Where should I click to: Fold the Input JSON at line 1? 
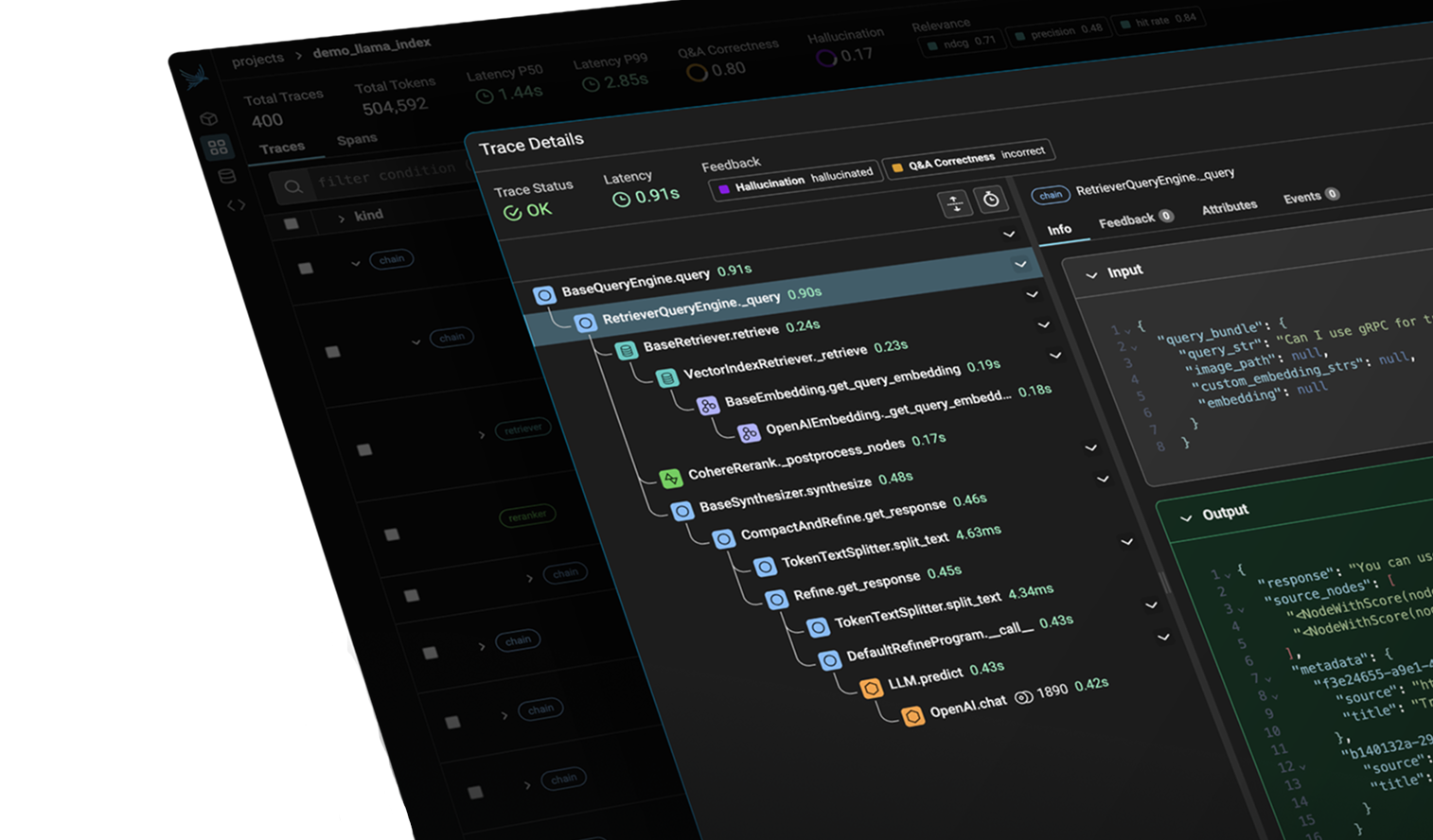(x=1127, y=331)
